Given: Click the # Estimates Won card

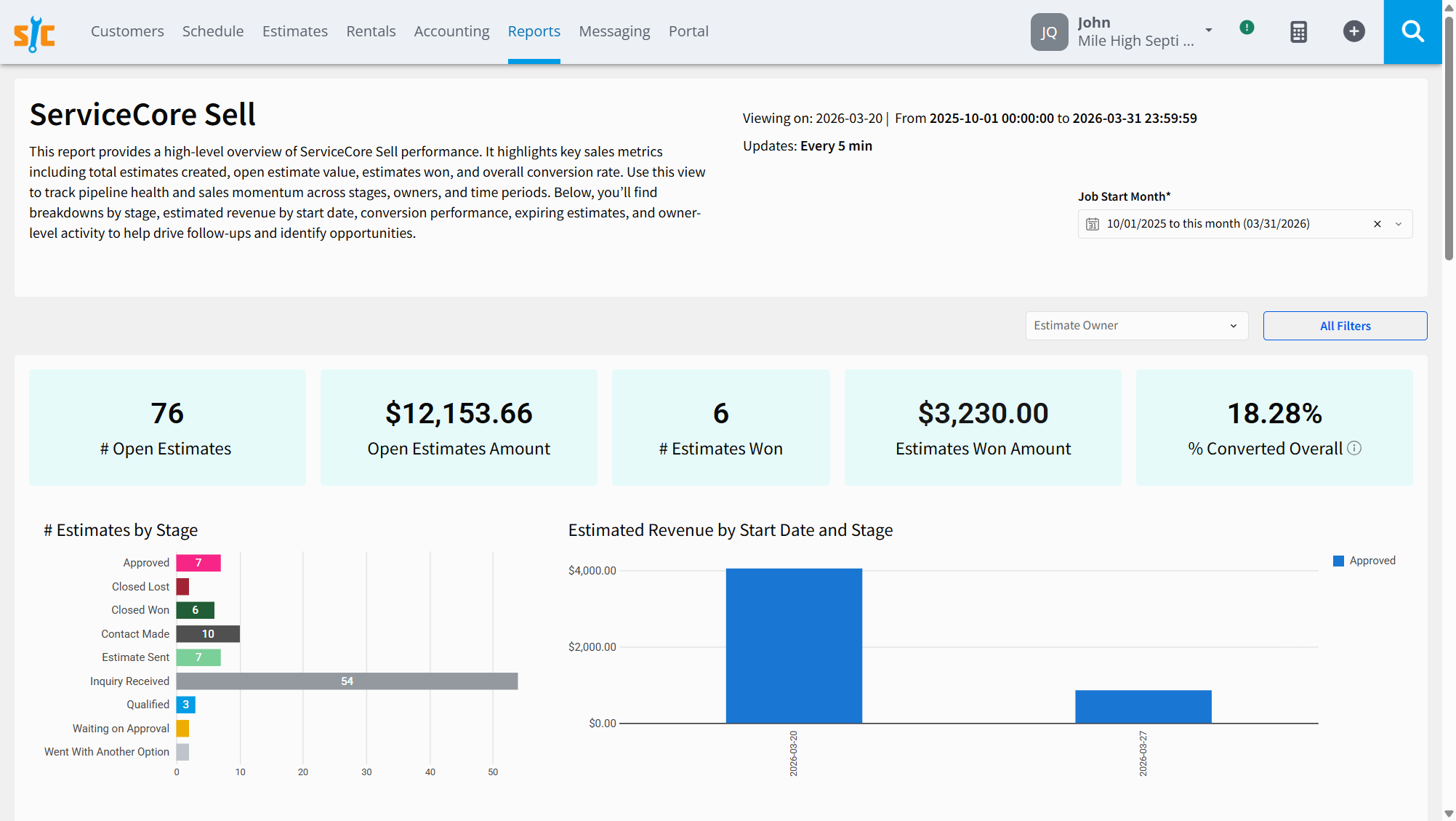Looking at the screenshot, I should coord(720,428).
